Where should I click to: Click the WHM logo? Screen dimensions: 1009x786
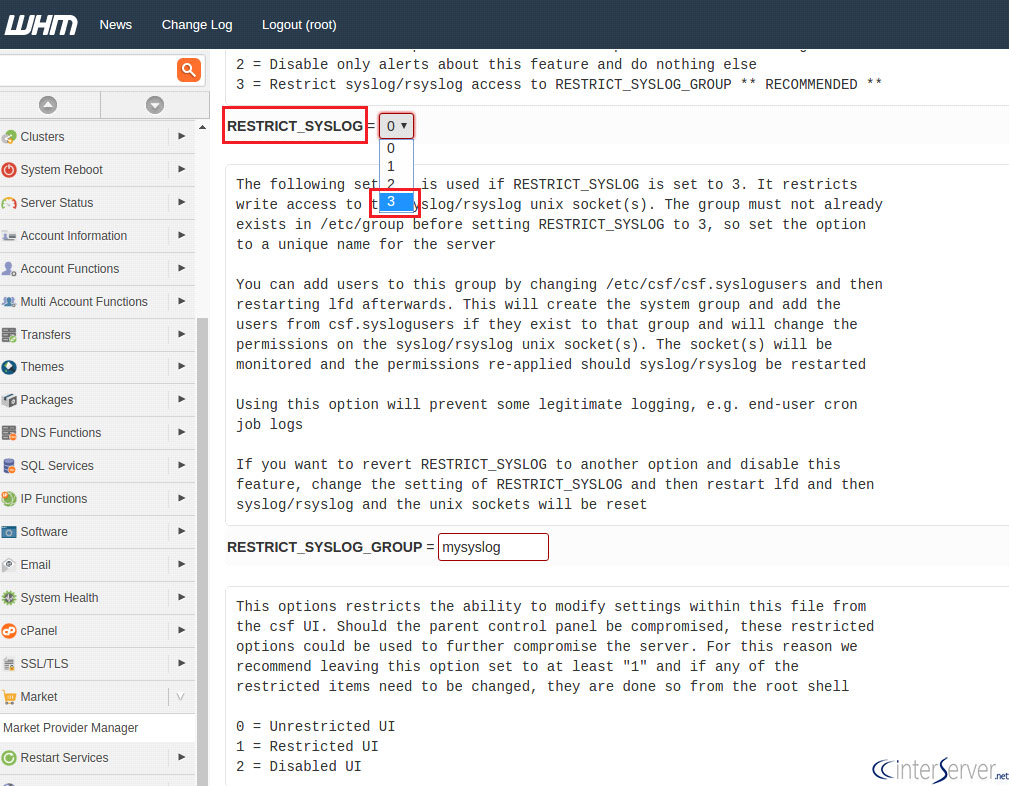pyautogui.click(x=41, y=25)
